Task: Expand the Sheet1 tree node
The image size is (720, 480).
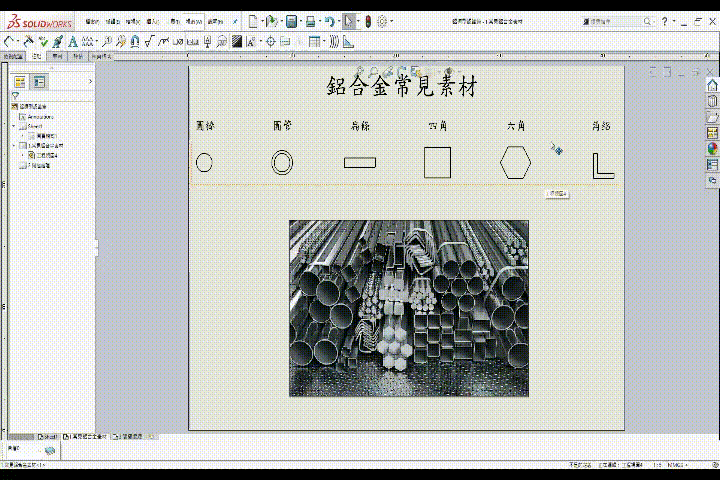Action: point(14,126)
